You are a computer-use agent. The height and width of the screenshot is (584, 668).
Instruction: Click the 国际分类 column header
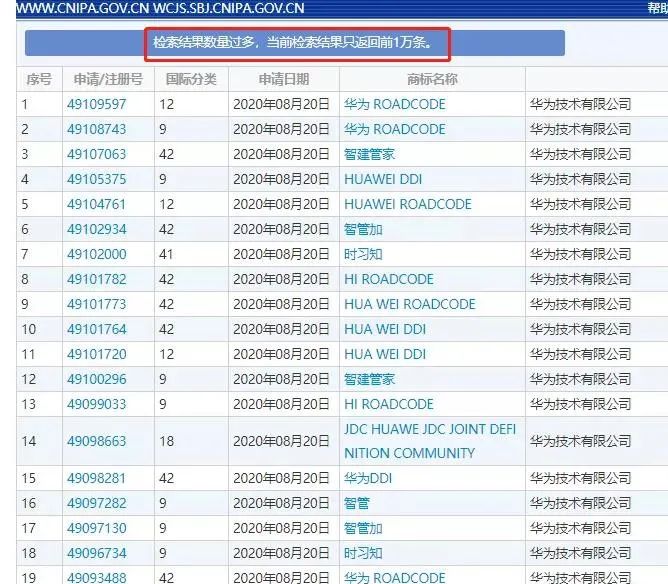(191, 79)
